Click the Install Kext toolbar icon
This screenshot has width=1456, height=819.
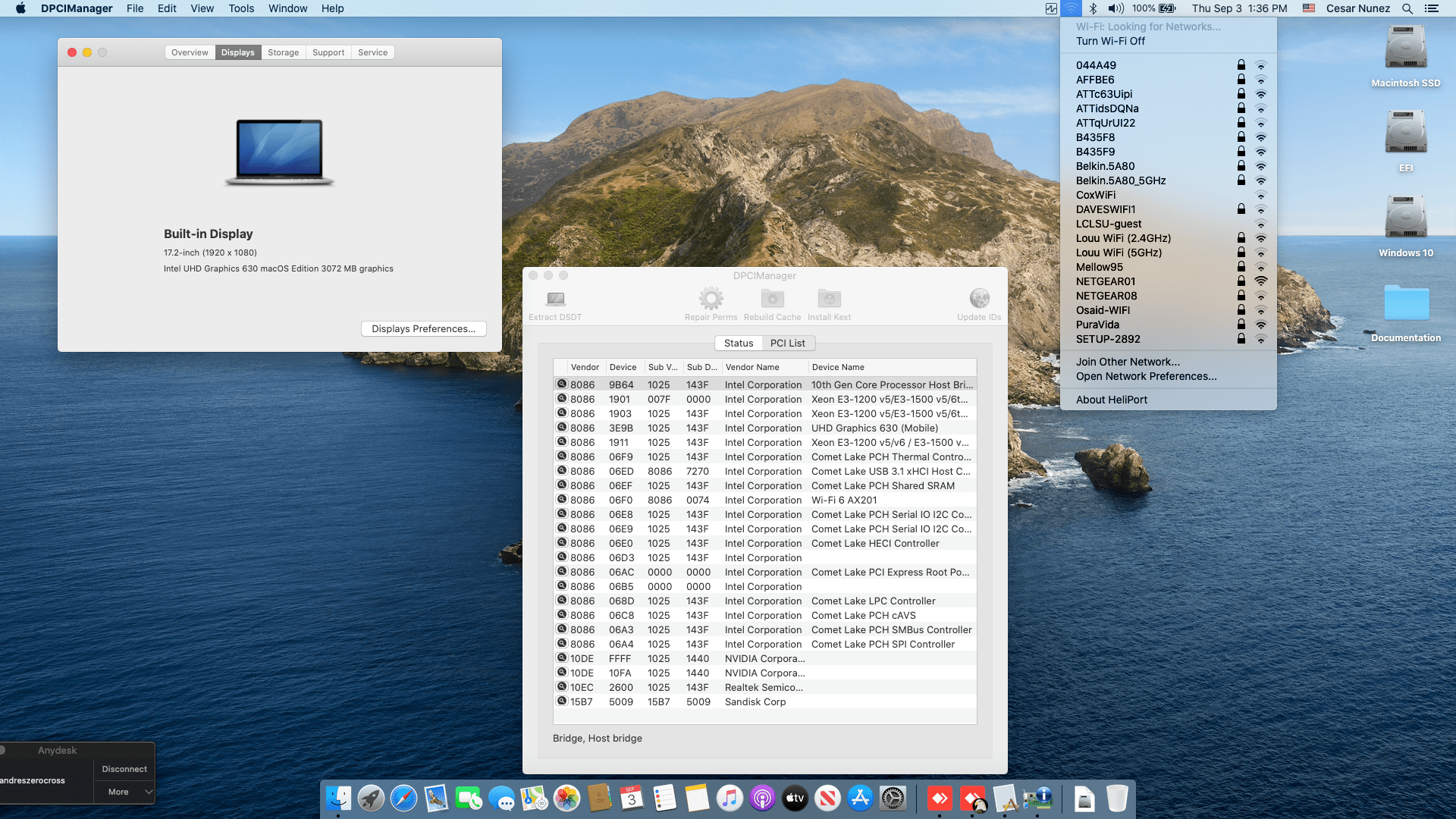pyautogui.click(x=829, y=298)
